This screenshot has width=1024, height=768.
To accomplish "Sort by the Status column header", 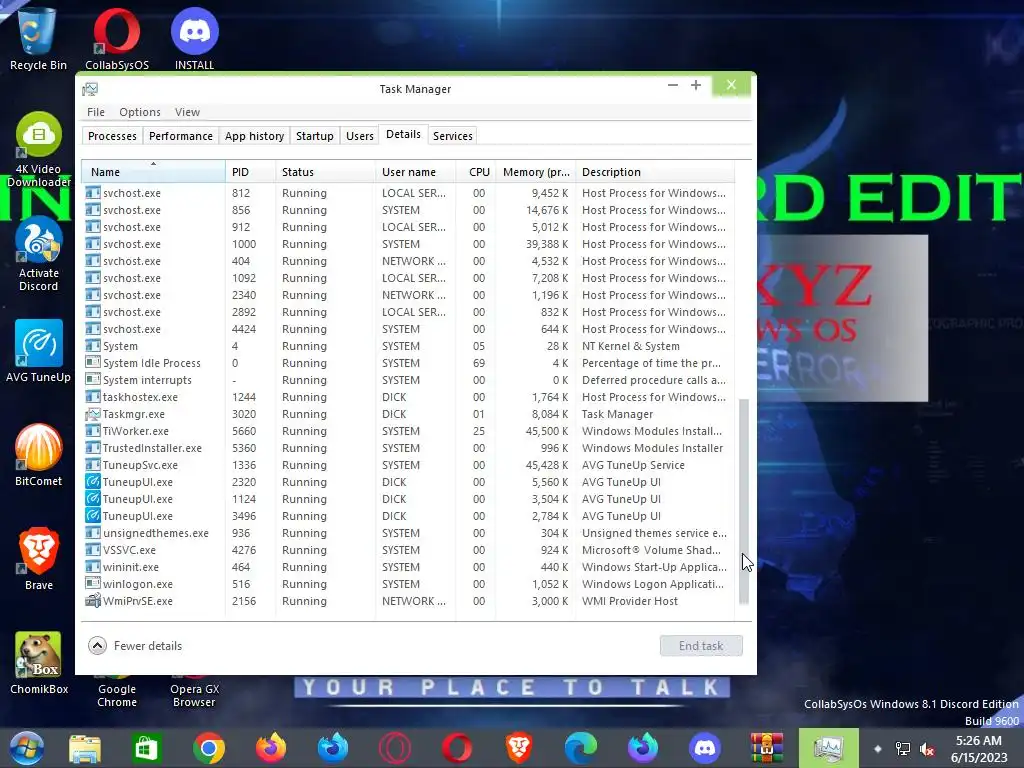I will point(326,172).
